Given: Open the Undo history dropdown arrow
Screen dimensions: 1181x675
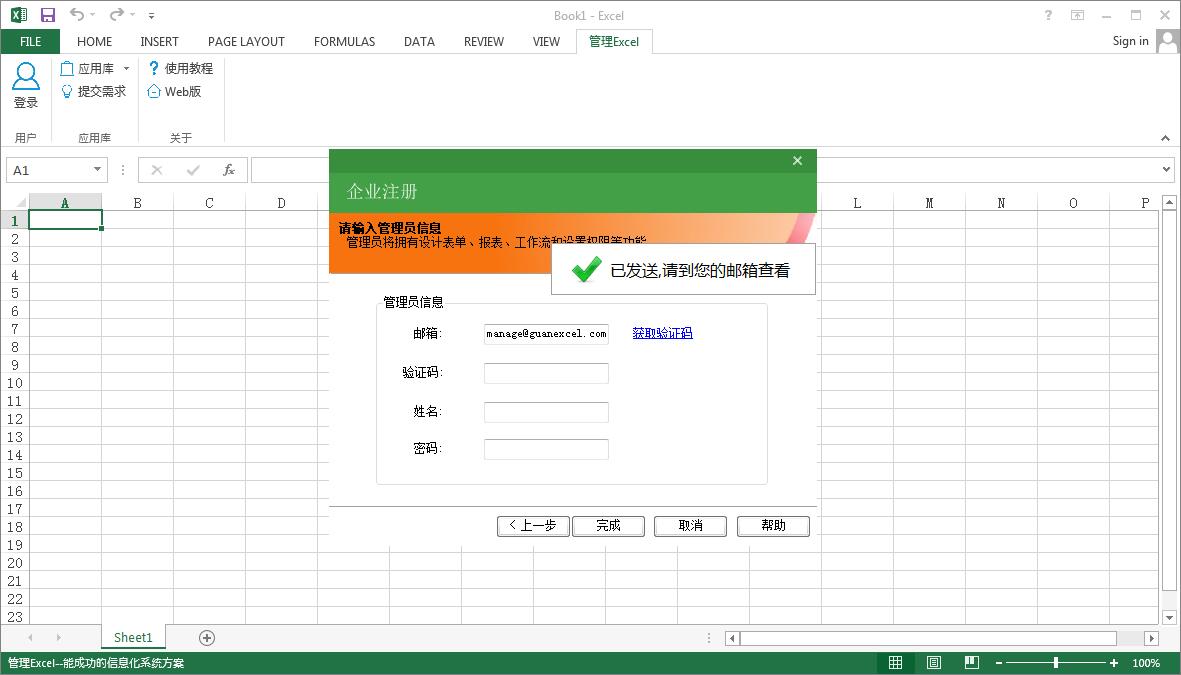Looking at the screenshot, I should [93, 14].
